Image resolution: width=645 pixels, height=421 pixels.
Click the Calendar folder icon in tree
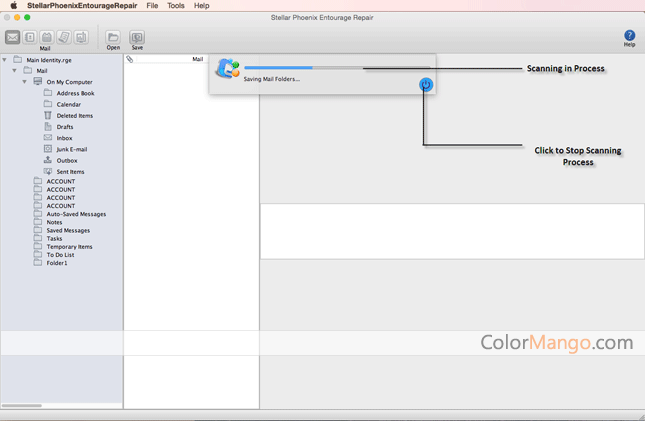point(48,104)
